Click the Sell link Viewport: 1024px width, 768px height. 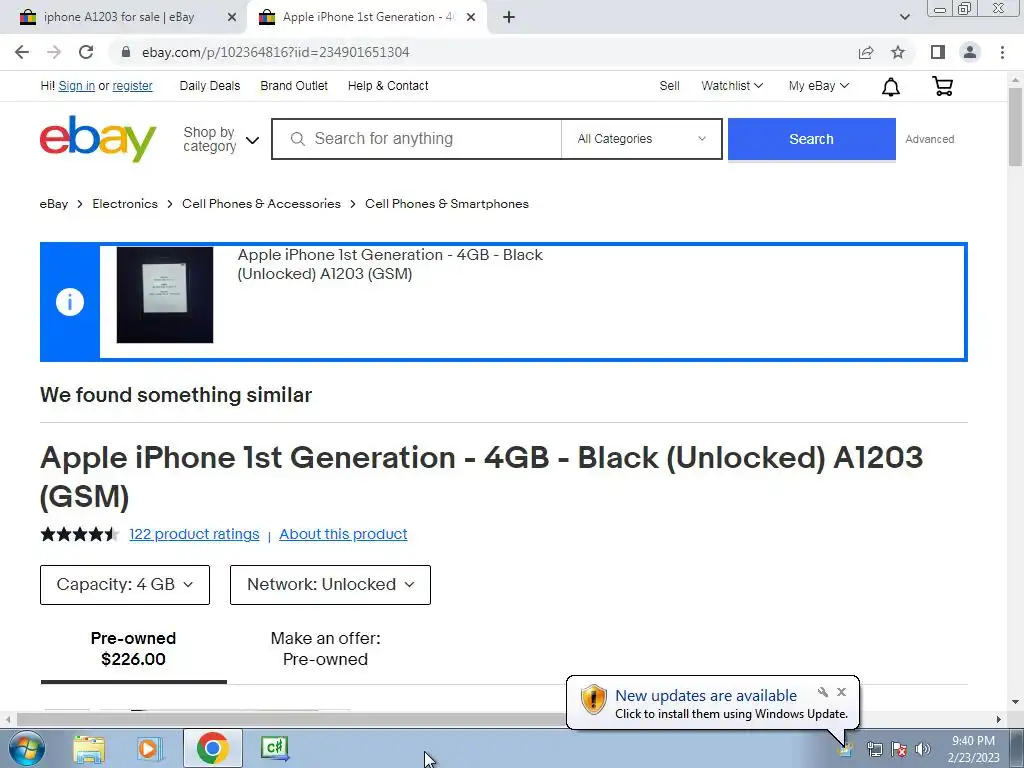click(x=669, y=86)
